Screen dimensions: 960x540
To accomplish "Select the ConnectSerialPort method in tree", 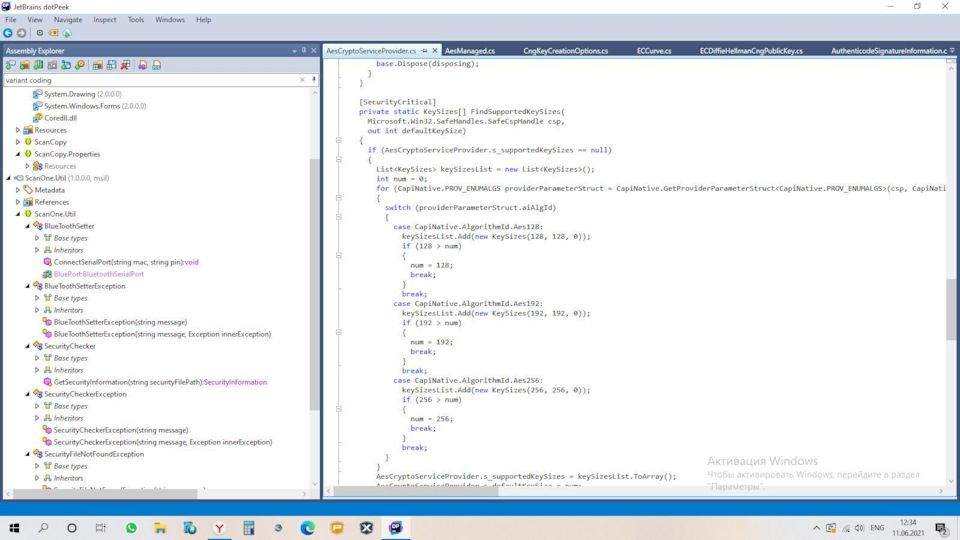I will [x=126, y=262].
